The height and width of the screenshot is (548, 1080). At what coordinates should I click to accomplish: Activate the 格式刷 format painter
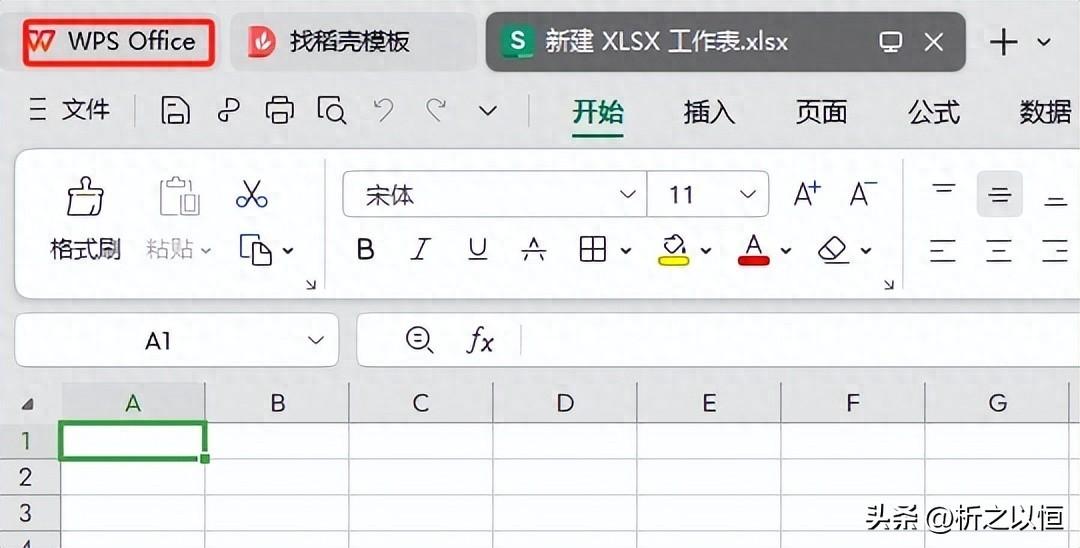click(85, 218)
